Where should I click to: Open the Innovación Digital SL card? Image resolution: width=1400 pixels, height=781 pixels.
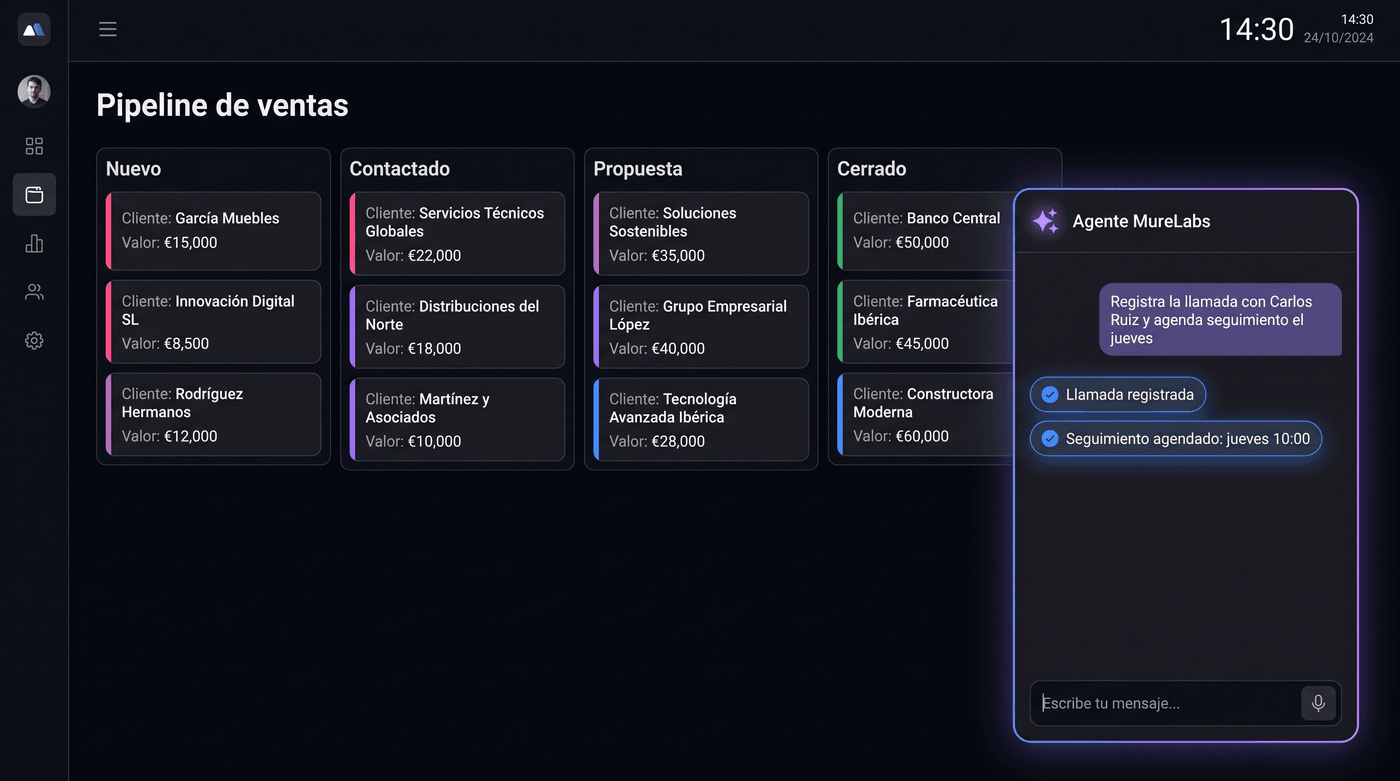[x=213, y=322]
